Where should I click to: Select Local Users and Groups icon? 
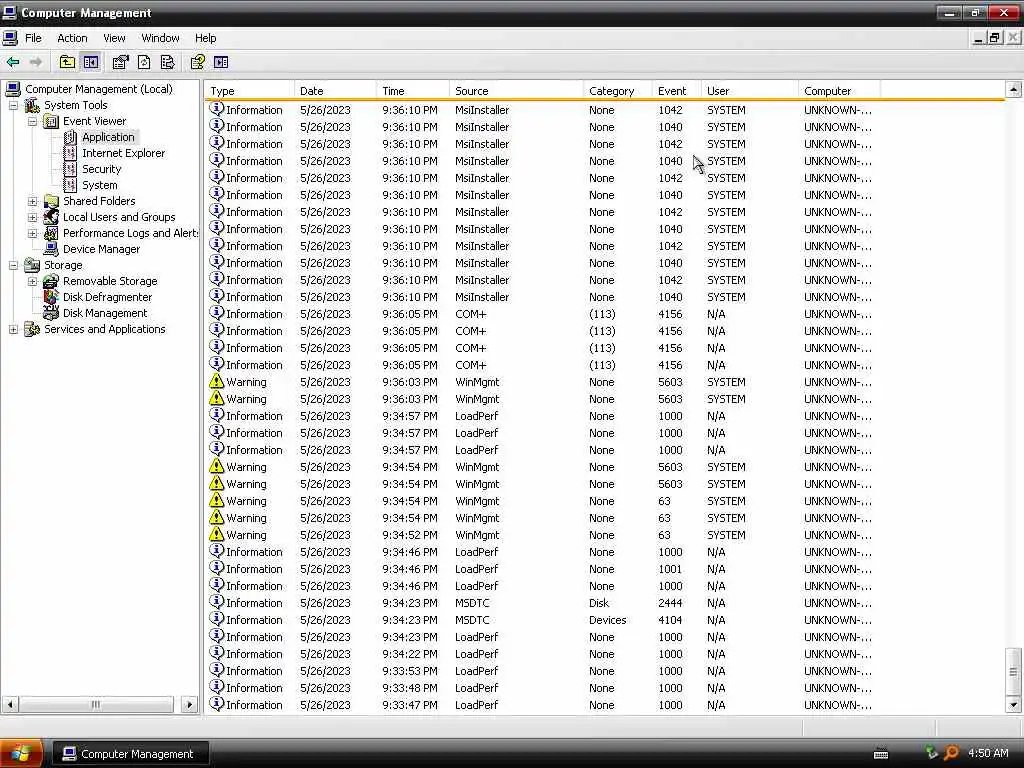(51, 217)
